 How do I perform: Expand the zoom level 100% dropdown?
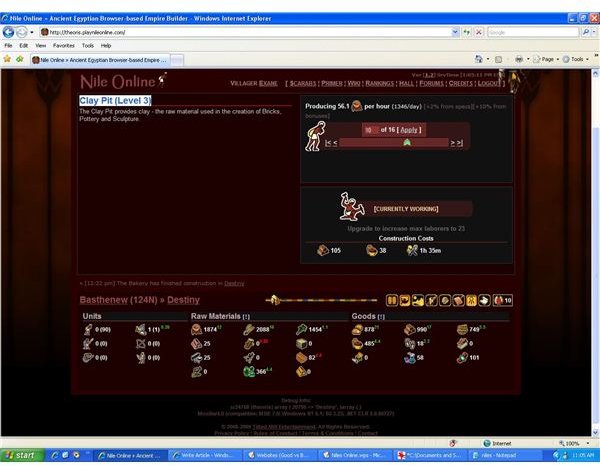point(588,443)
